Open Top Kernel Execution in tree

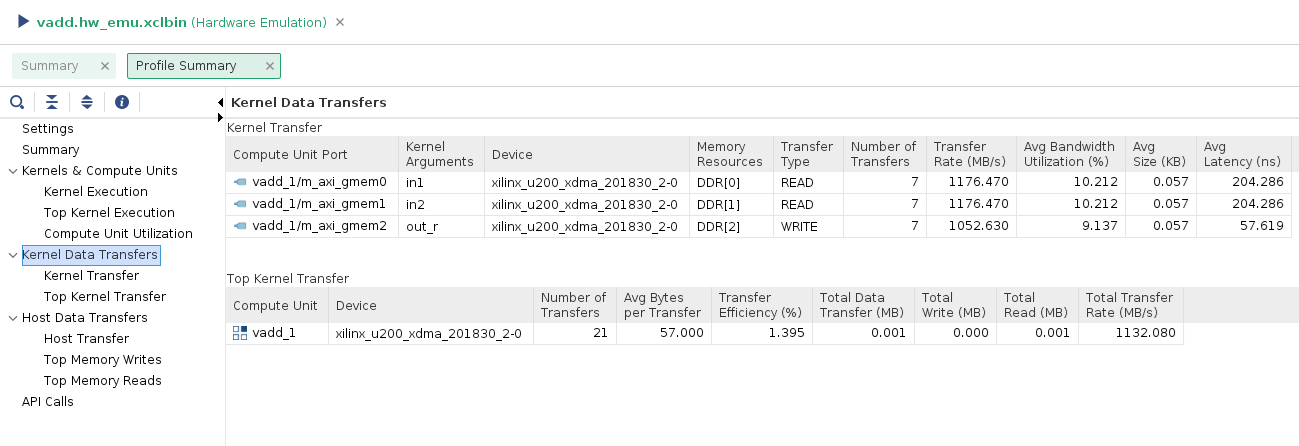click(x=109, y=213)
